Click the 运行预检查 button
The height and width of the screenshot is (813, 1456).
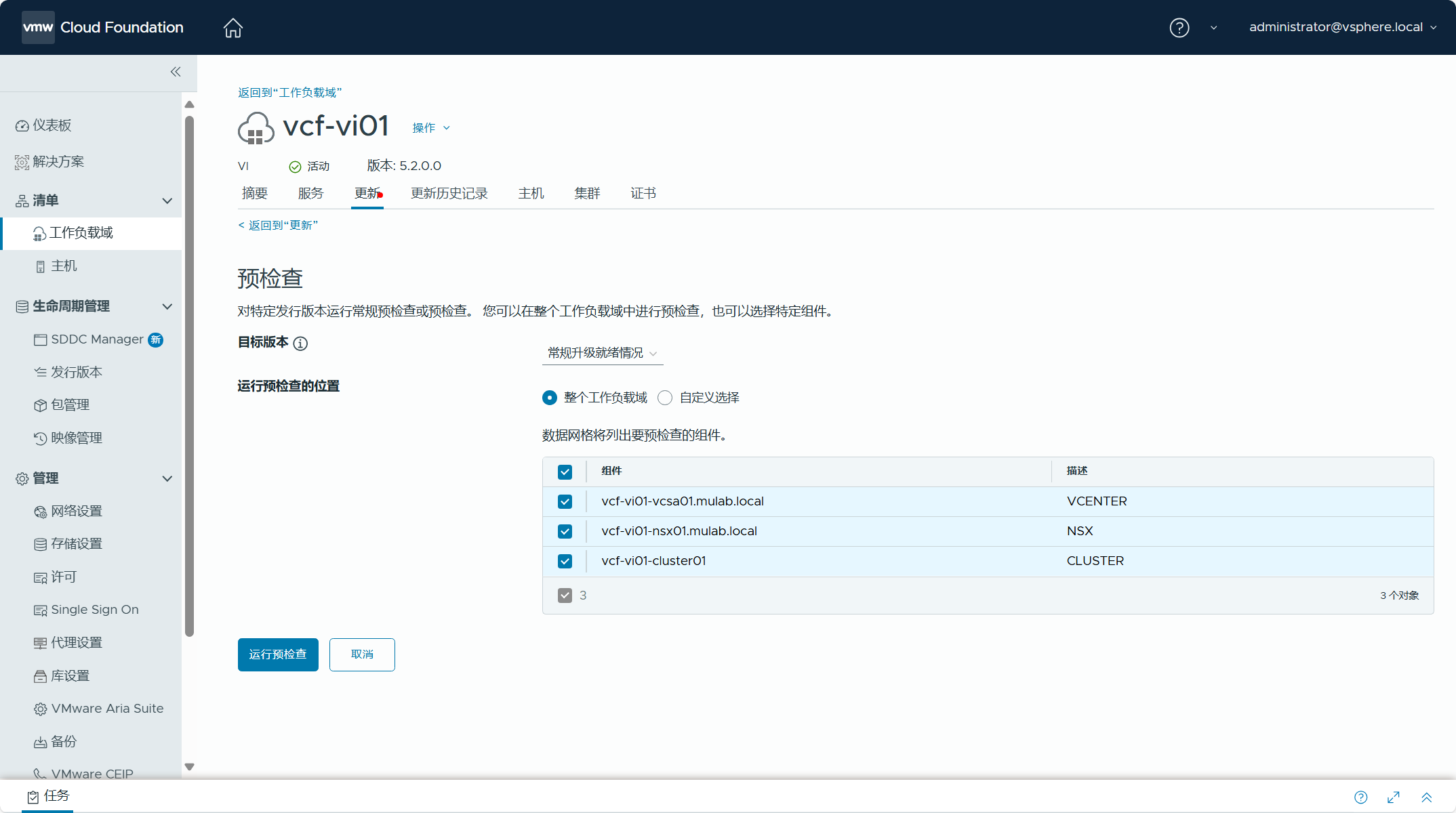[x=278, y=654]
